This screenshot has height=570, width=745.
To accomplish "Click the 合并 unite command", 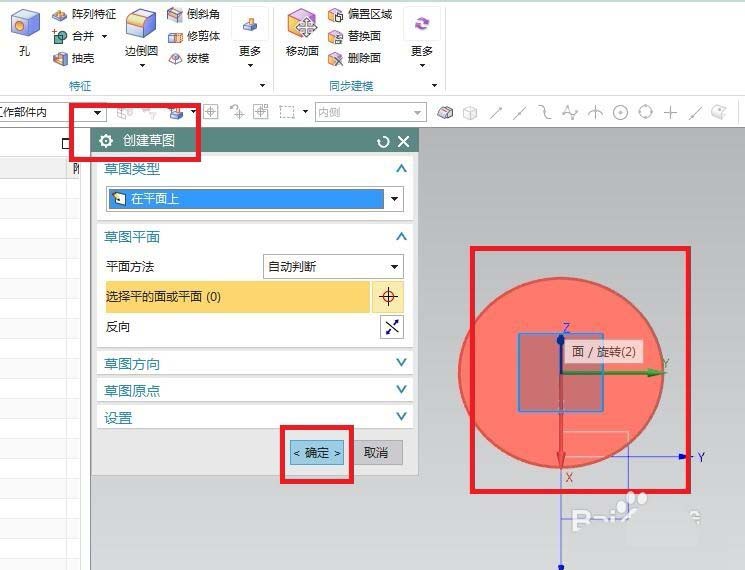I will click(74, 36).
